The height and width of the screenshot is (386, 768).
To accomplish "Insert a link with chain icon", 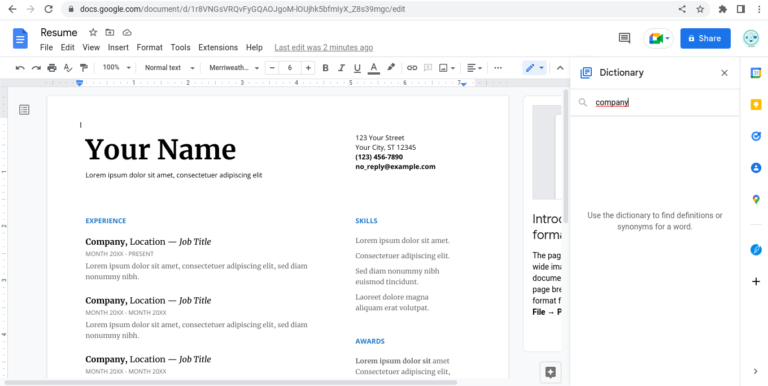I will click(412, 68).
